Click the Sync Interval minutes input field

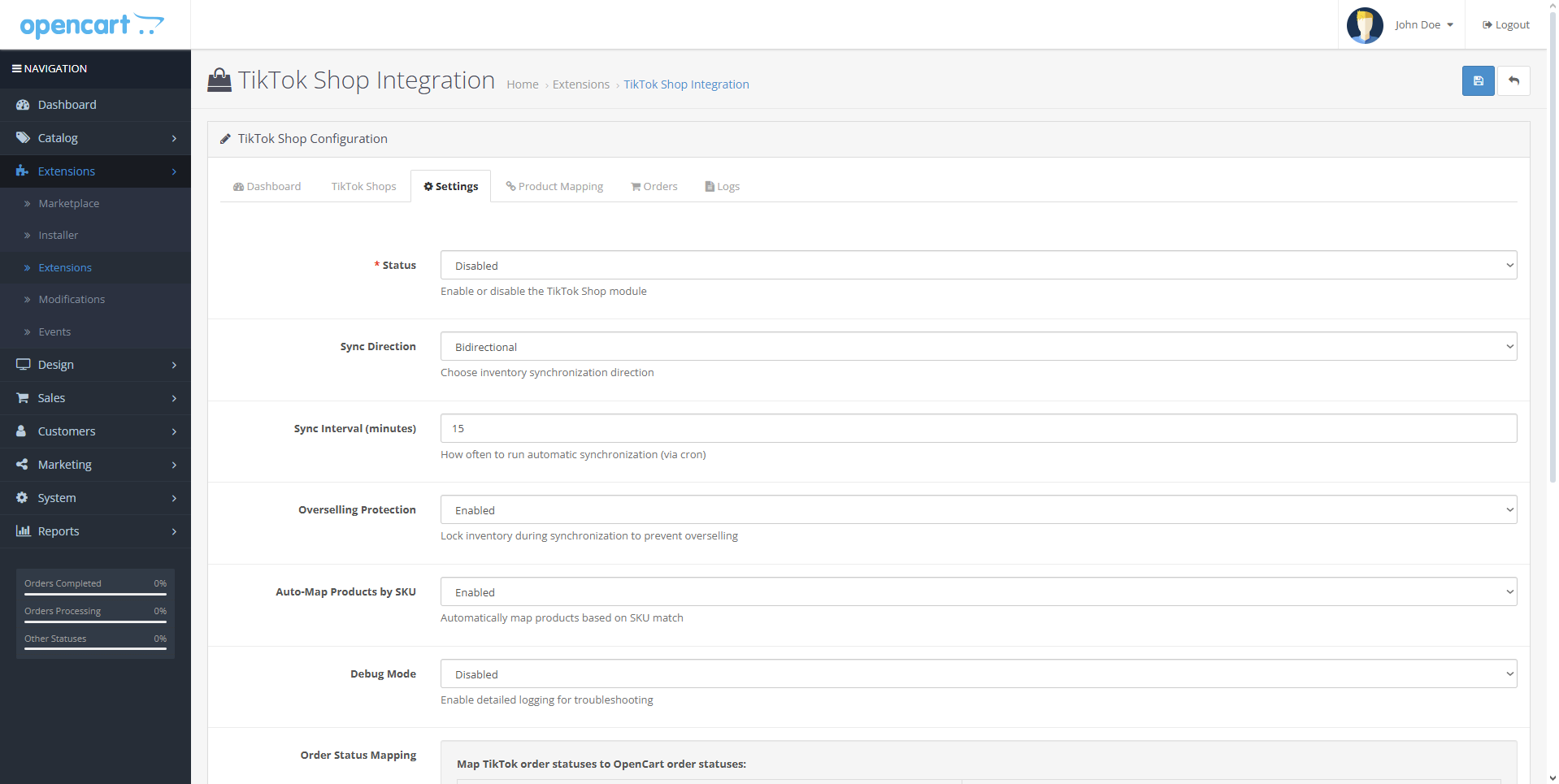979,429
